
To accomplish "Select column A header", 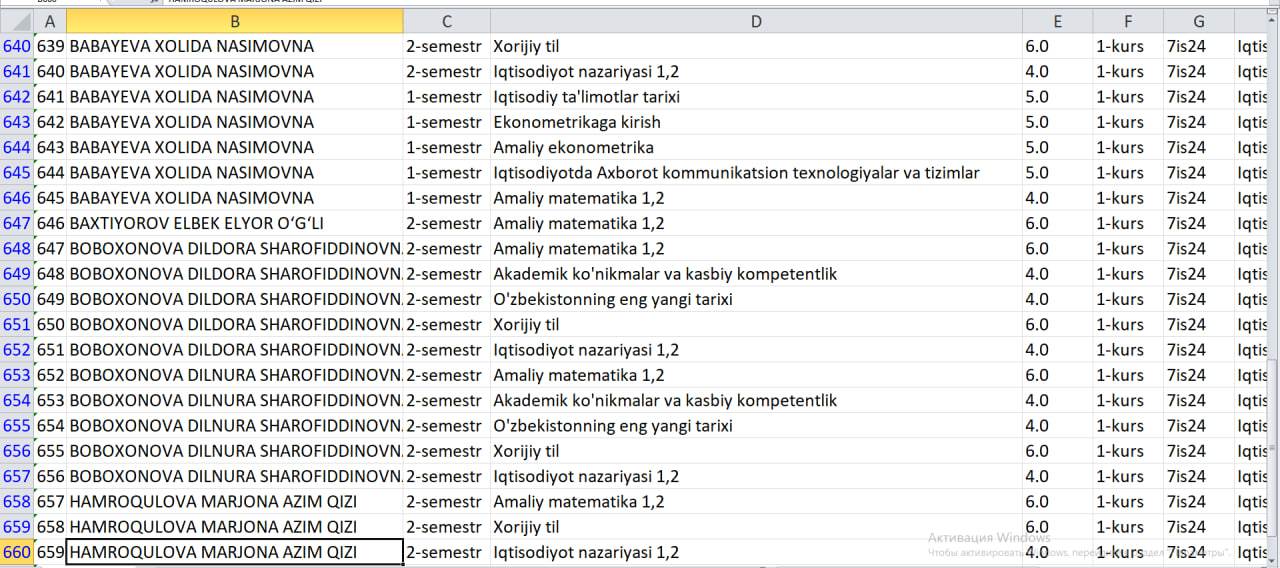I will (49, 21).
